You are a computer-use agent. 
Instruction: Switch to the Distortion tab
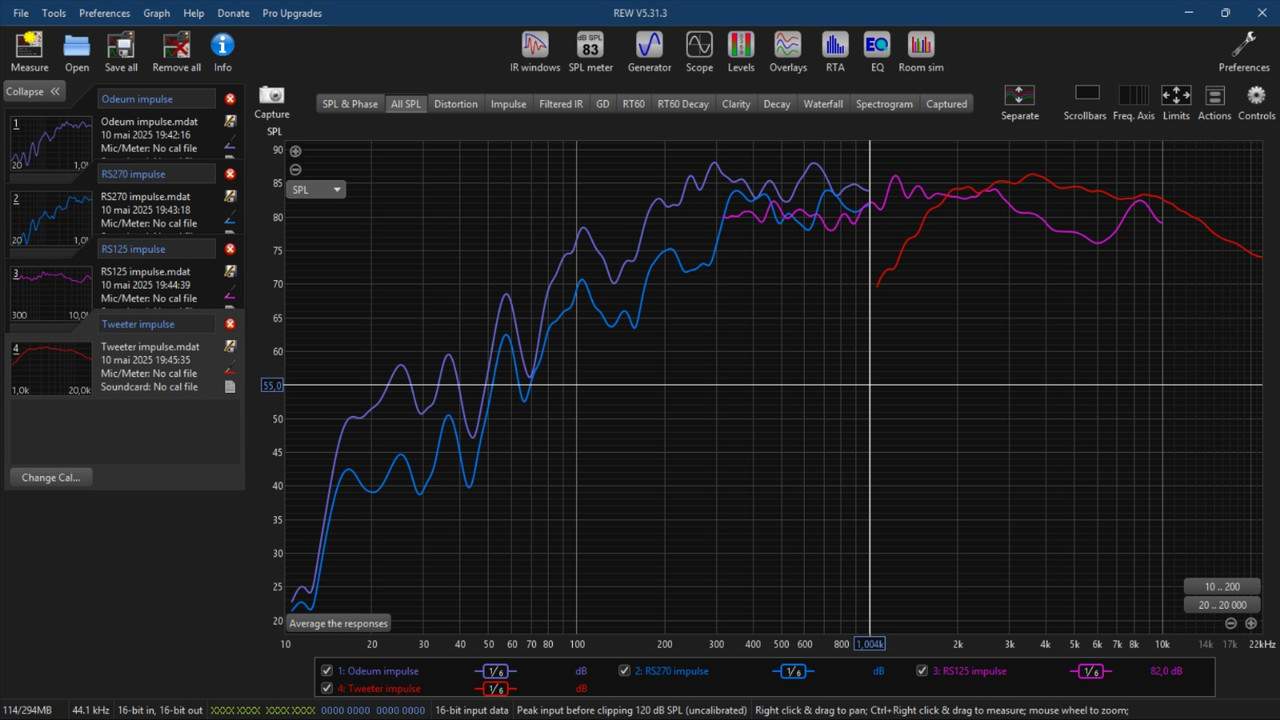pyautogui.click(x=456, y=104)
